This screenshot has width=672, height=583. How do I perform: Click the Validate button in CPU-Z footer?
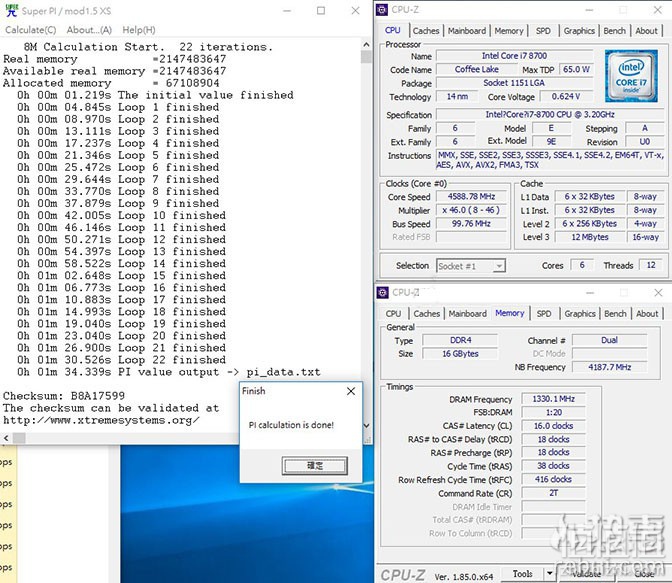[x=587, y=574]
